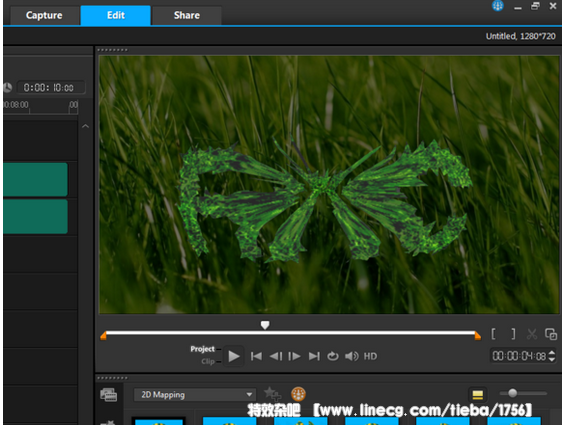Click the add to favorites star icon

click(x=272, y=394)
